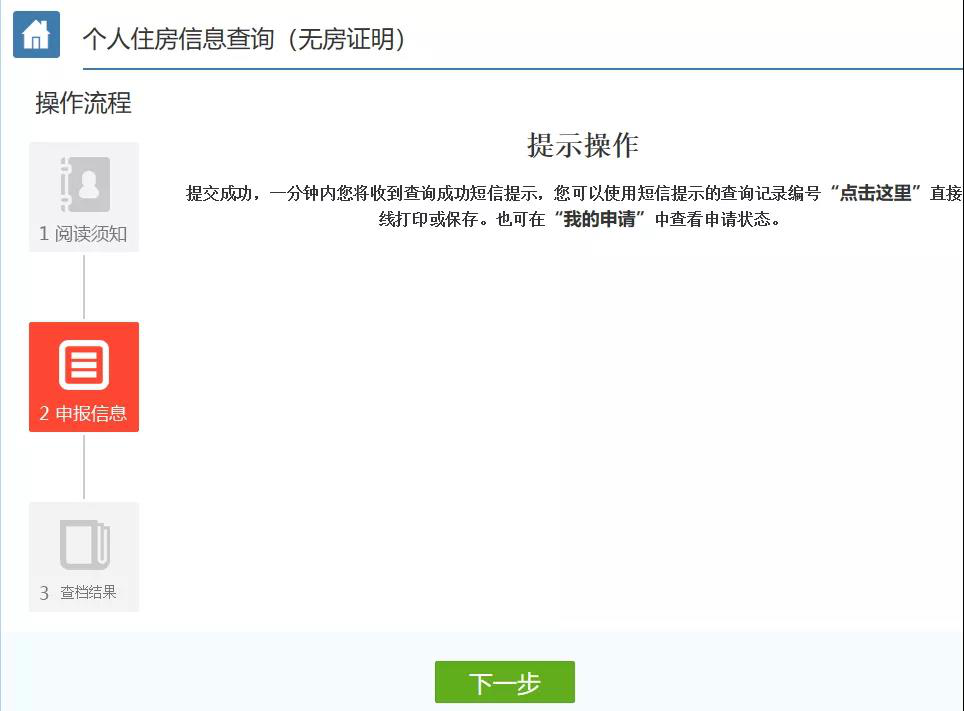Screen dimensions: 964x711
Task: Click the green 下一步 button
Action: pos(505,682)
